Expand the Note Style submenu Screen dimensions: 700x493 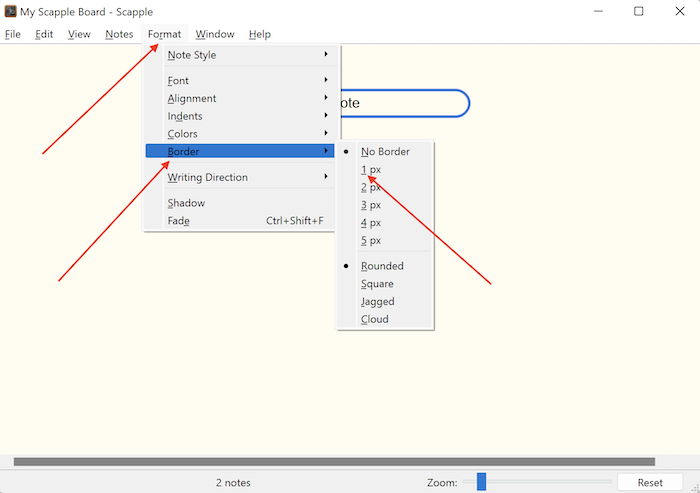click(240, 55)
